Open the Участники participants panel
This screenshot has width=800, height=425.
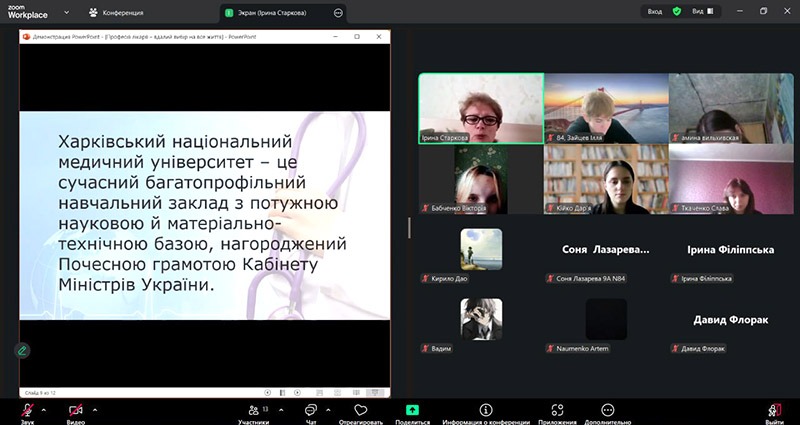coord(254,410)
